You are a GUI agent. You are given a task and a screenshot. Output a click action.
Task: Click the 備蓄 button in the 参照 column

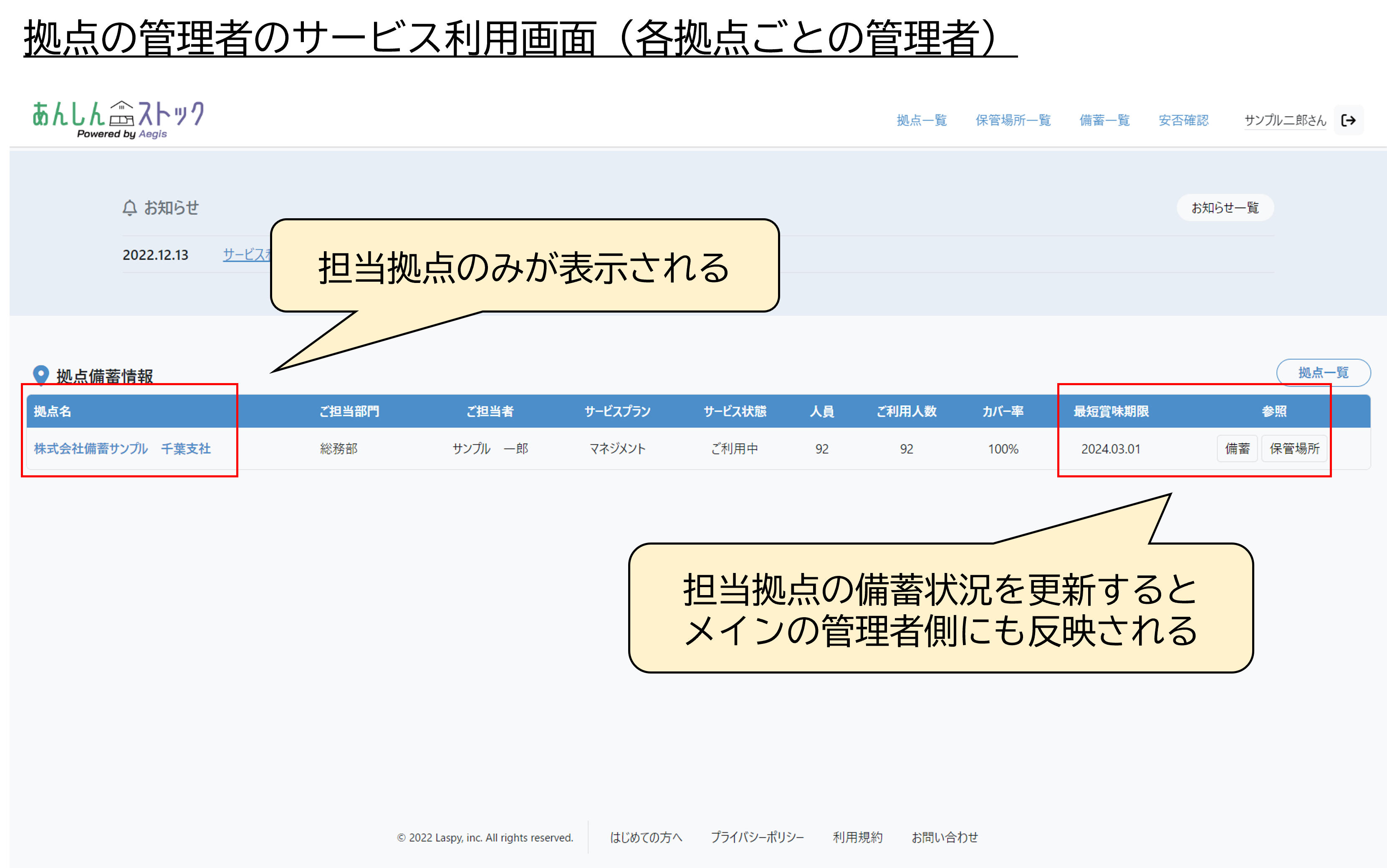(x=1237, y=448)
